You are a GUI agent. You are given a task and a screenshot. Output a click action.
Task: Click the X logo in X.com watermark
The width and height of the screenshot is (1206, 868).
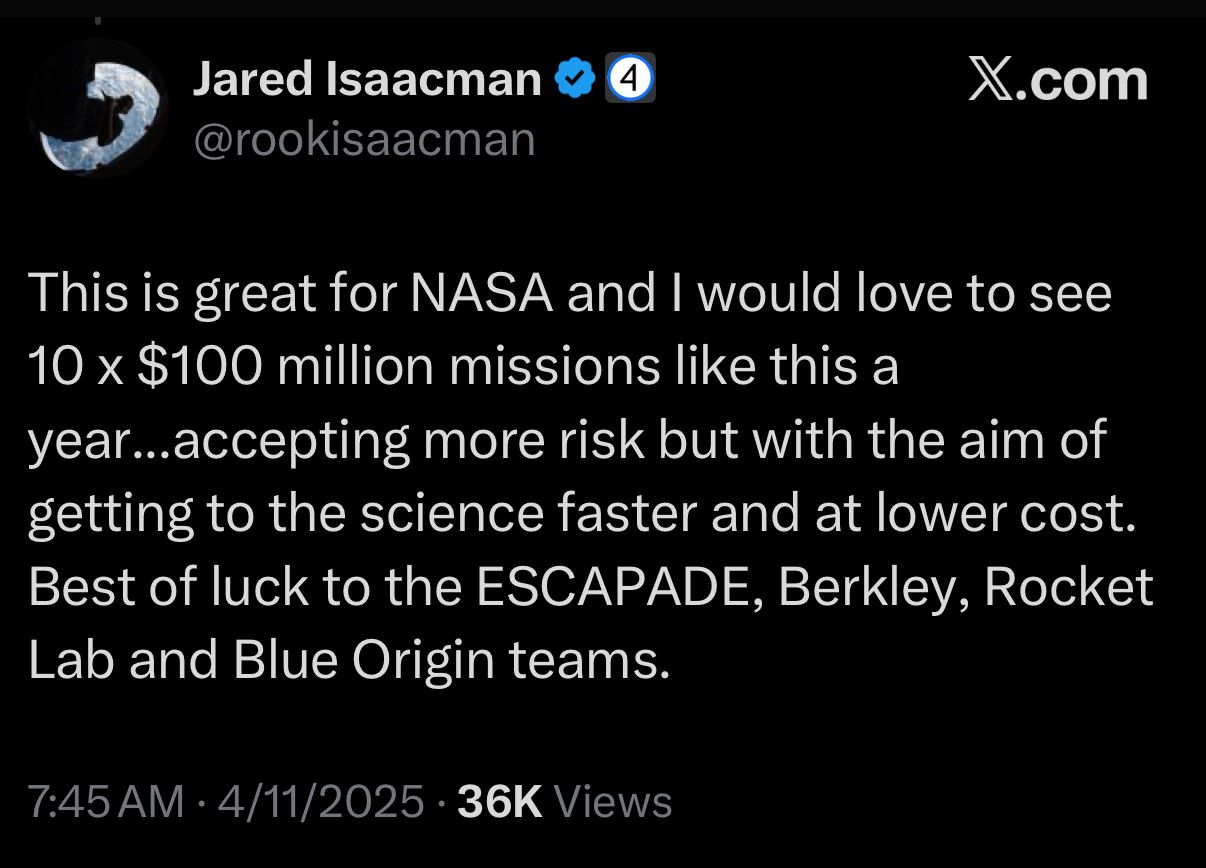click(x=992, y=80)
